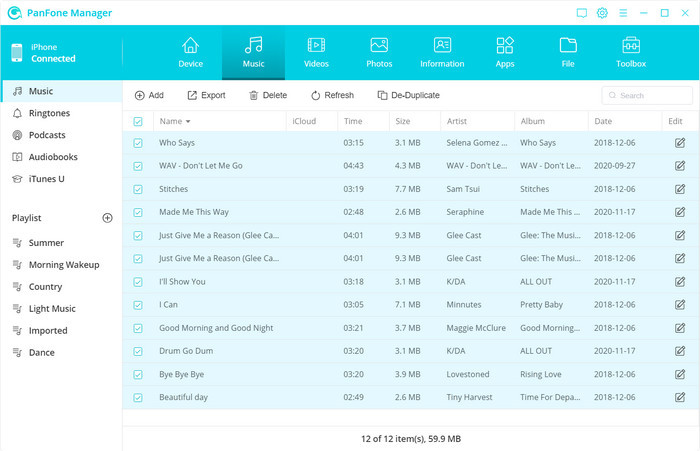
Task: Select the Music top tab
Action: pos(254,53)
